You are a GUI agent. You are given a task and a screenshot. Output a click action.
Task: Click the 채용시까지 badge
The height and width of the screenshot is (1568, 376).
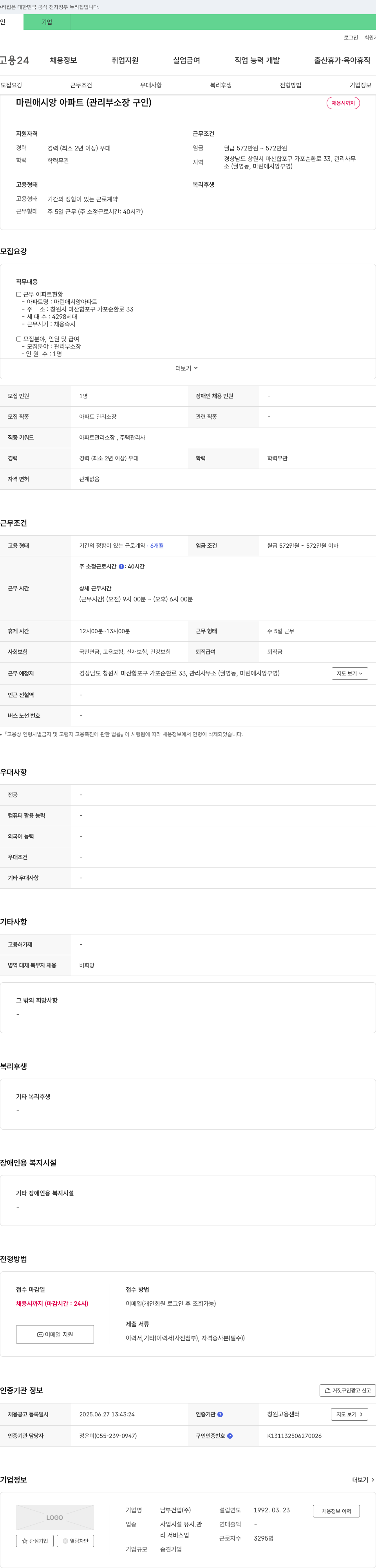pyautogui.click(x=343, y=103)
